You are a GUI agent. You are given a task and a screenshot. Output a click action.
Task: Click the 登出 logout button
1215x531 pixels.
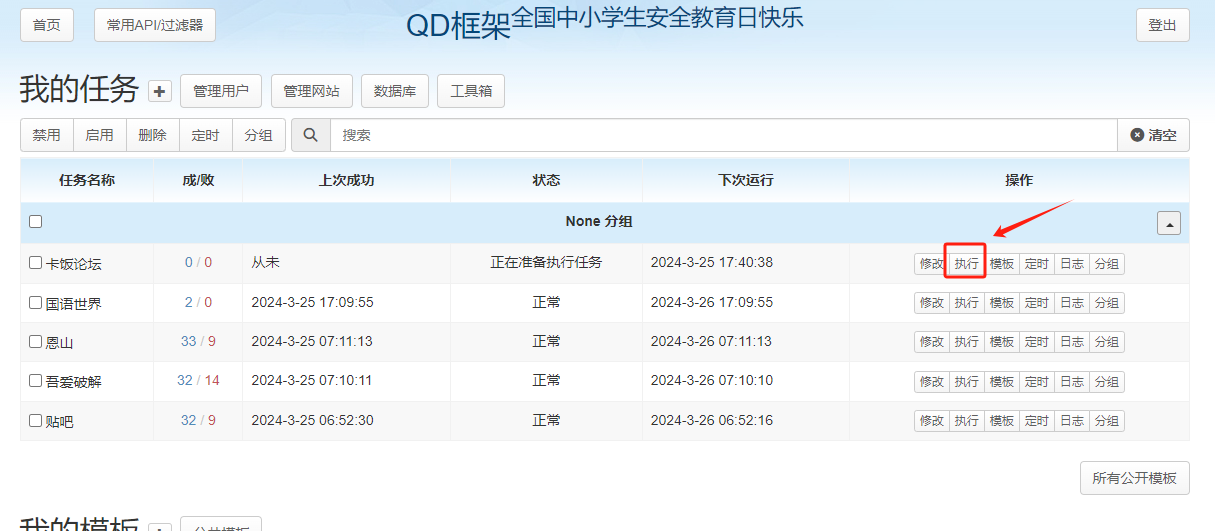click(1162, 25)
